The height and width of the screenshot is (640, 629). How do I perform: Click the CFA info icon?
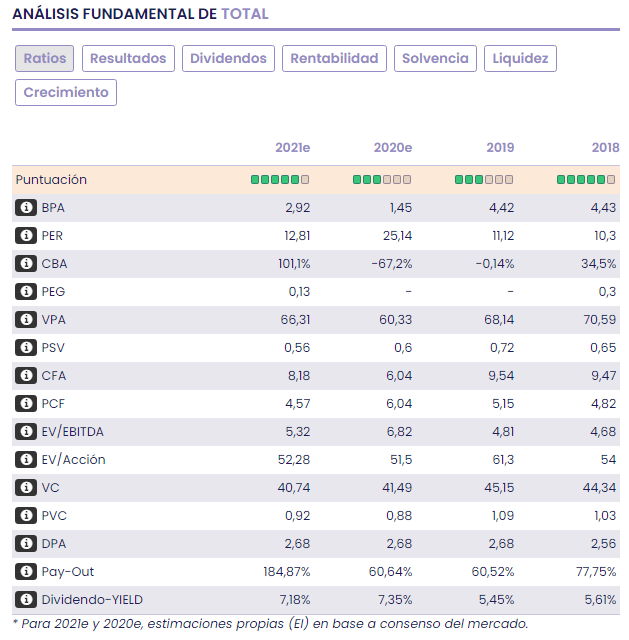click(26, 376)
